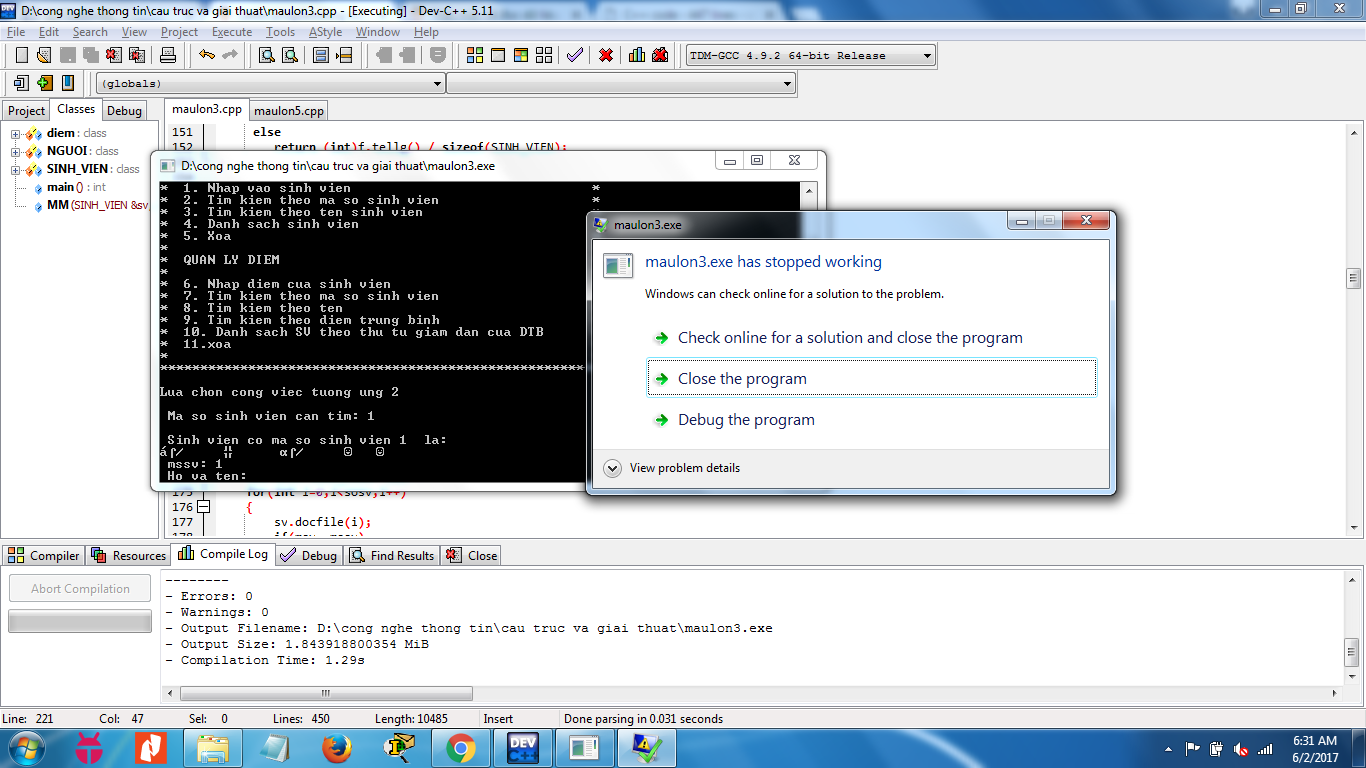Expand the diem class tree node

pos(16,134)
